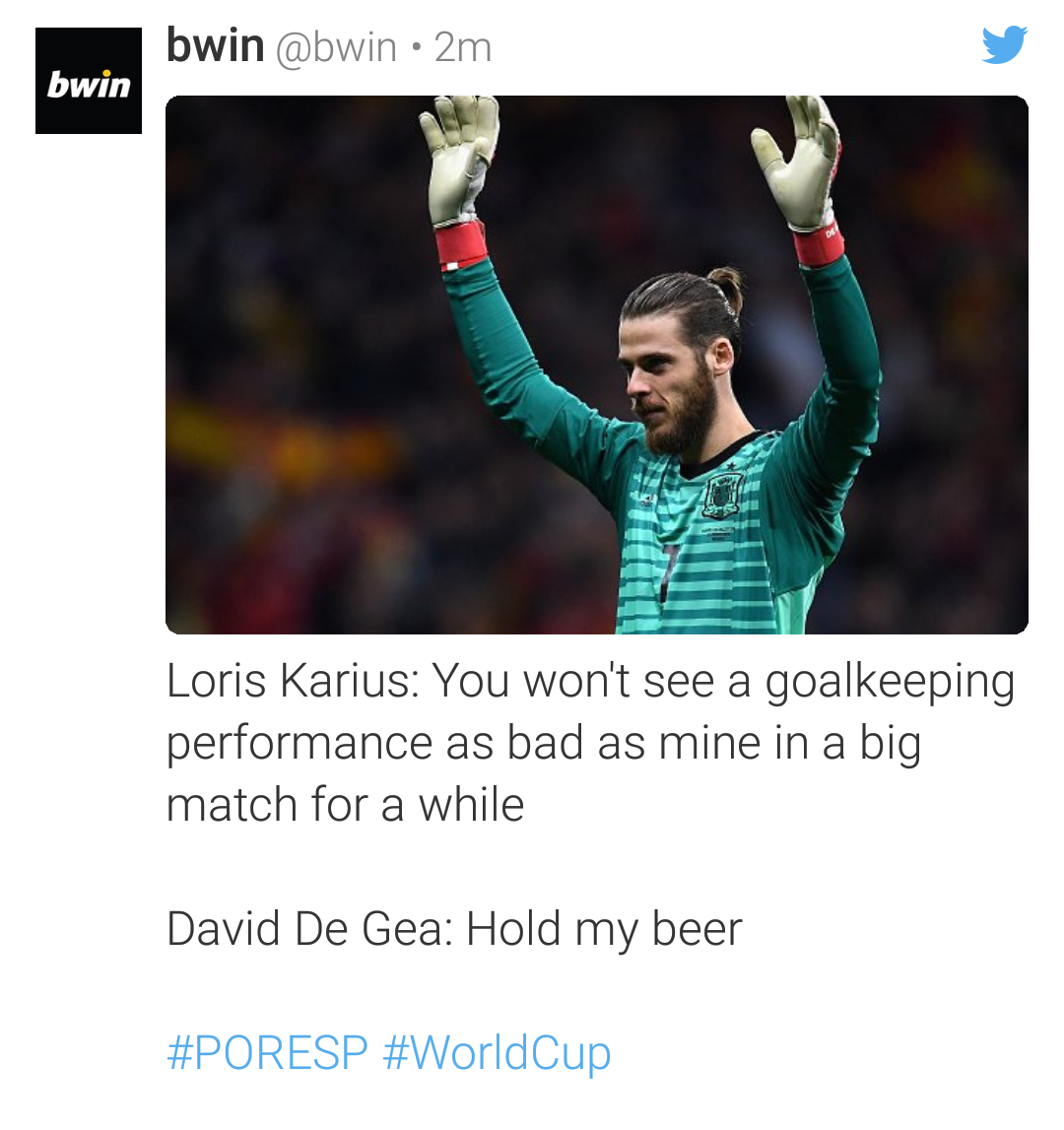The height and width of the screenshot is (1130, 1064).
Task: Click the red wristband on the left glove
Action: pyautogui.click(x=461, y=245)
